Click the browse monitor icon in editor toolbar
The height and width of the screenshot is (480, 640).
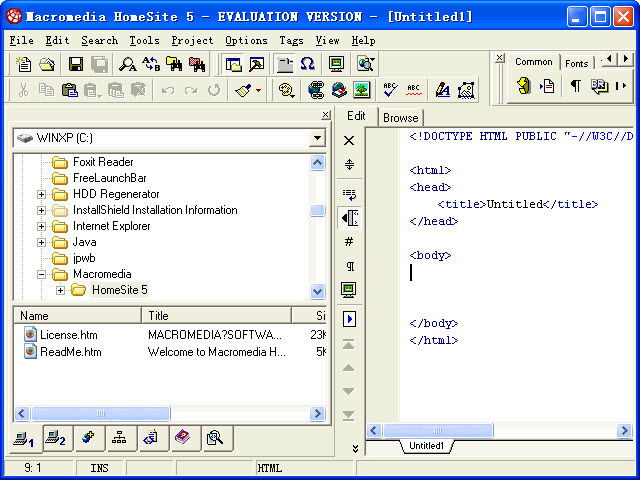coord(349,289)
